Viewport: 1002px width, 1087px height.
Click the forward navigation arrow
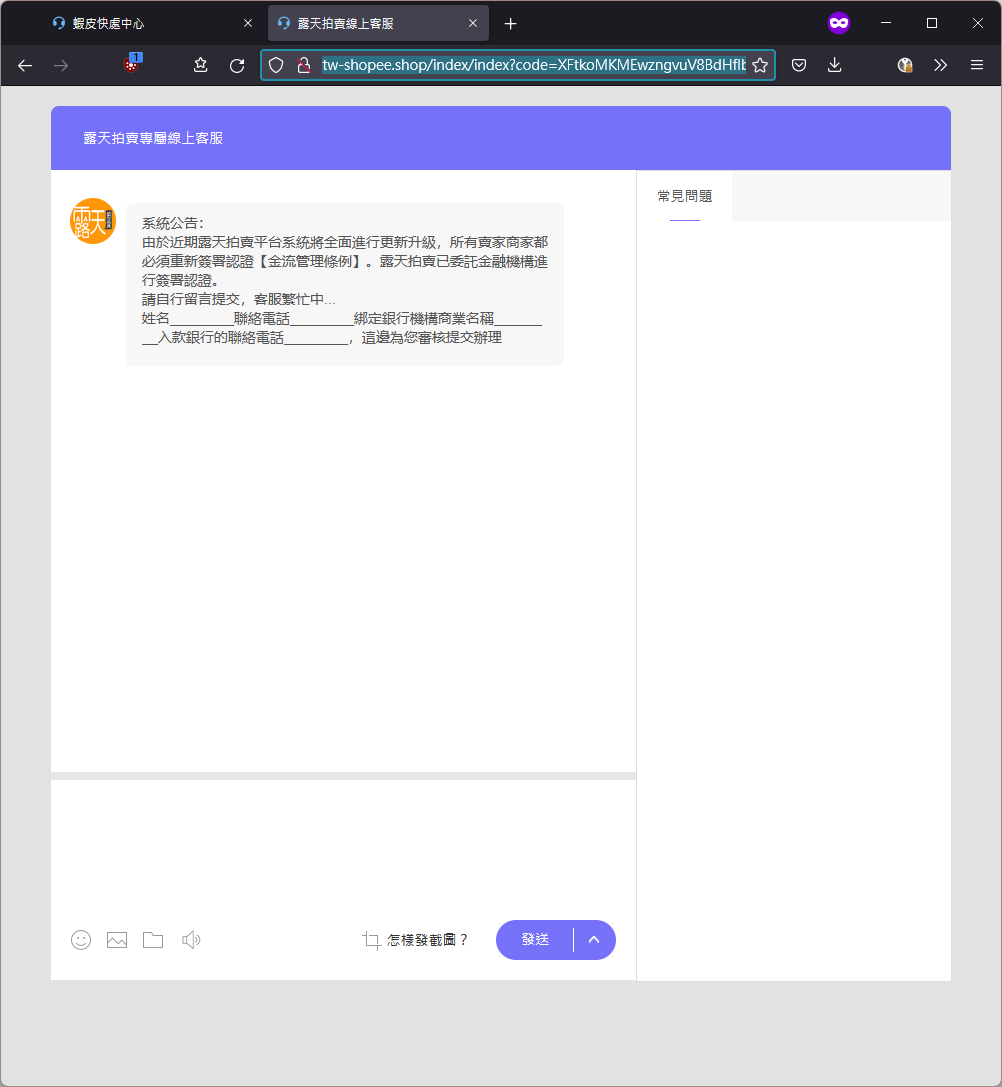(x=61, y=65)
